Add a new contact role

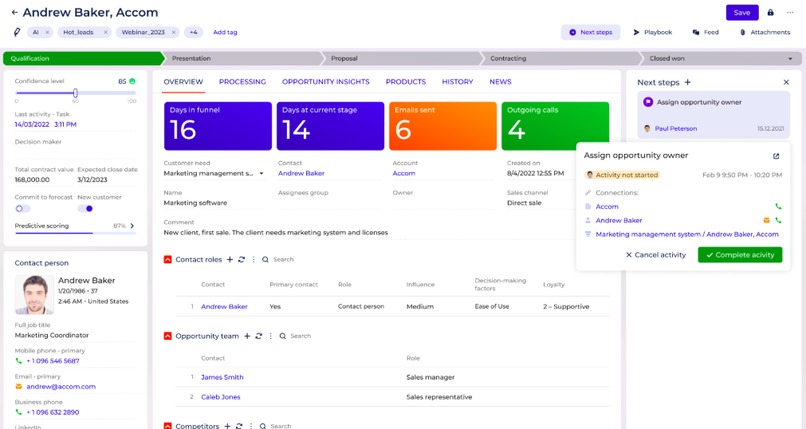[230, 259]
